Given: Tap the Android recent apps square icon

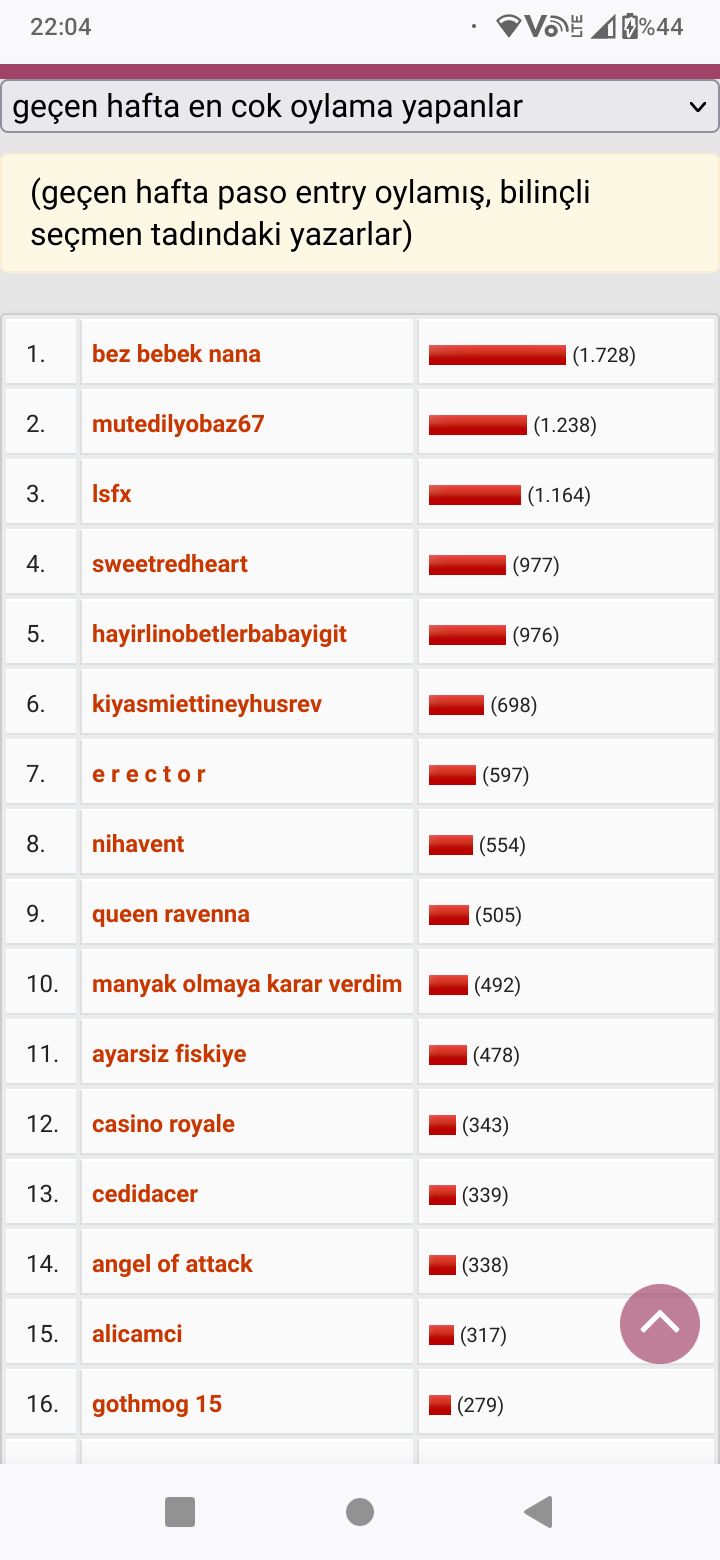Looking at the screenshot, I should [180, 1512].
